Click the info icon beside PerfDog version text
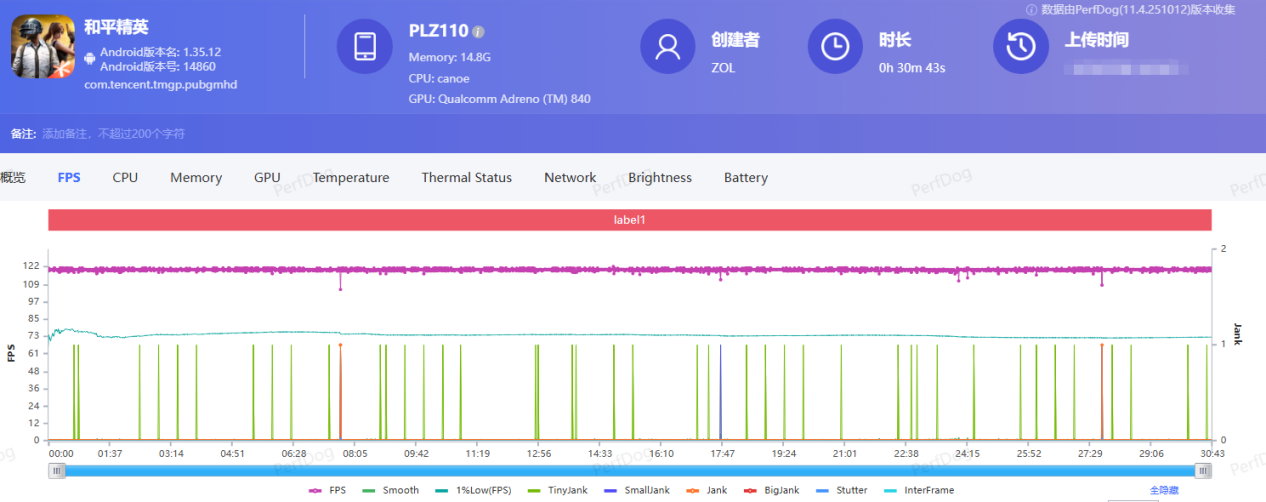1266x502 pixels. [x=1031, y=9]
